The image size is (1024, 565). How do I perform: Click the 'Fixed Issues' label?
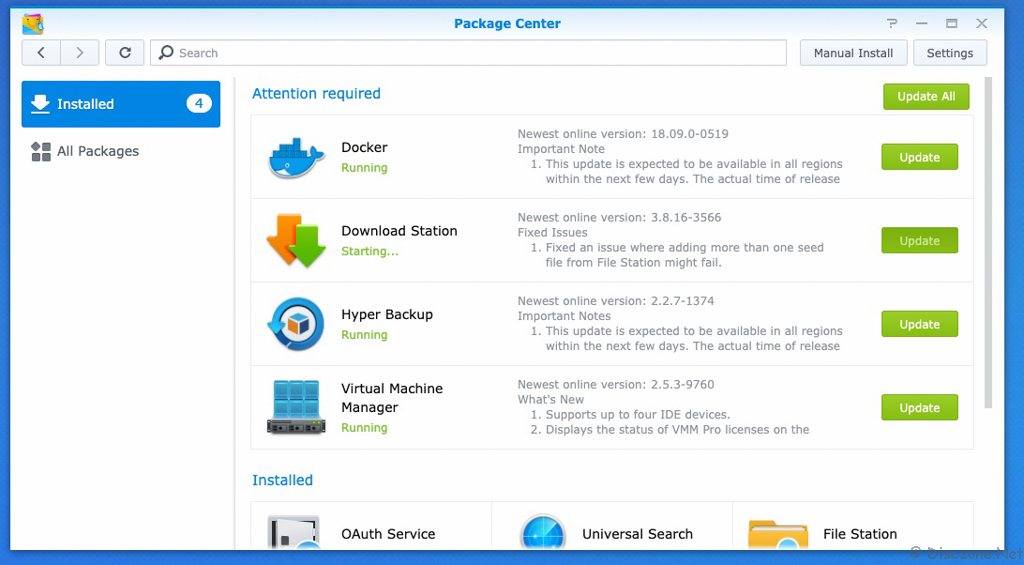[x=552, y=233]
